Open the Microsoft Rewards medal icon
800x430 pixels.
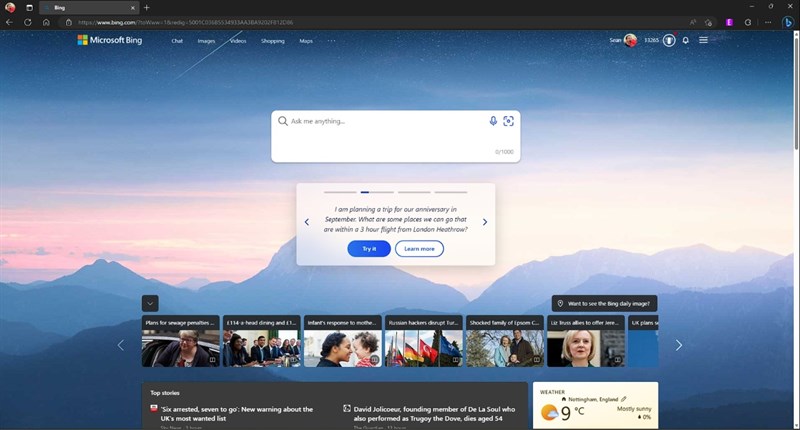click(x=669, y=40)
